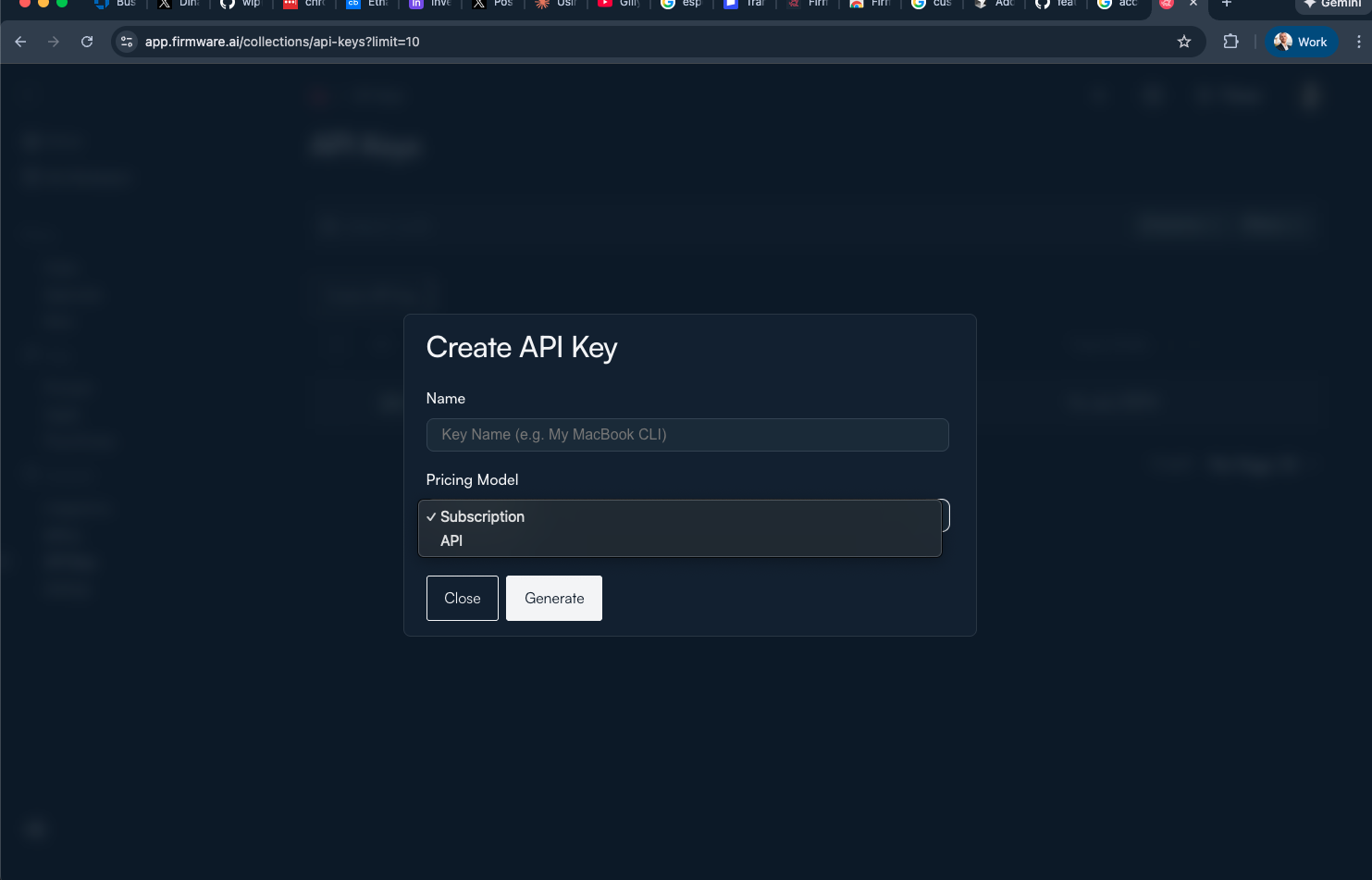Click the back navigation arrow
This screenshot has width=1372, height=880.
coord(20,42)
